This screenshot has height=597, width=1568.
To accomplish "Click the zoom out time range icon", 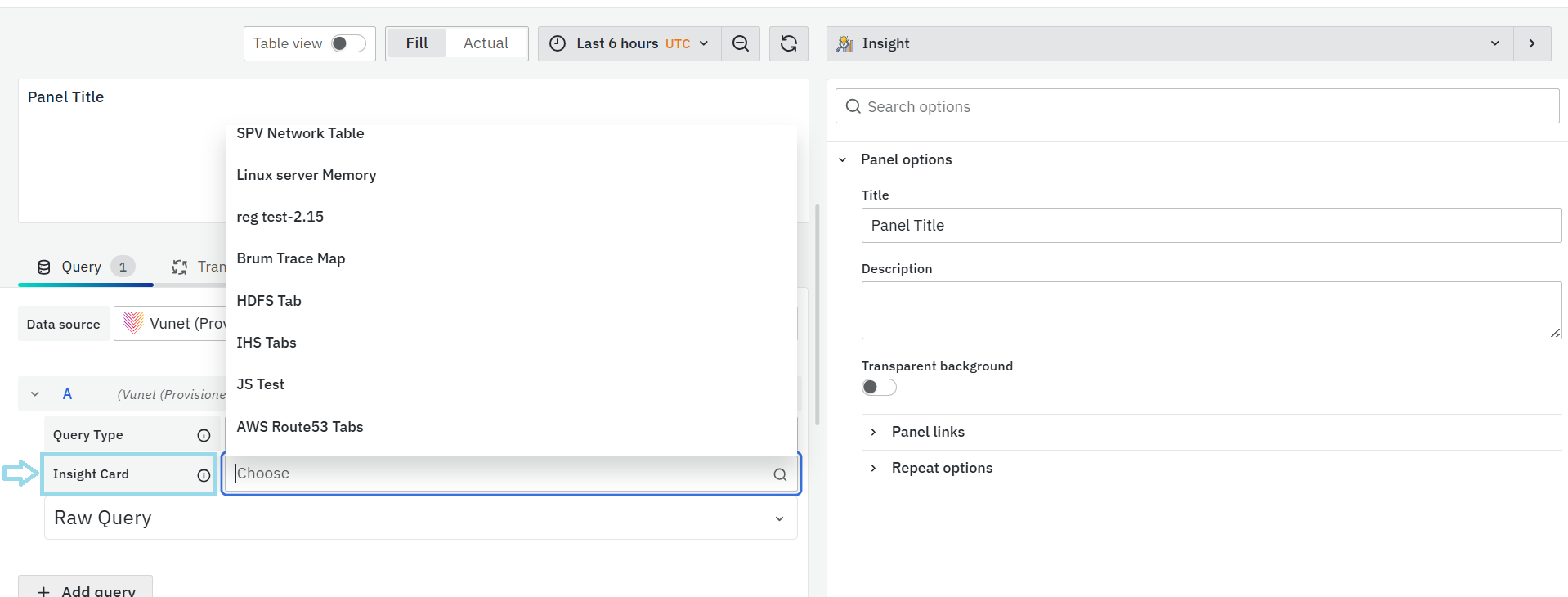I will pyautogui.click(x=740, y=43).
